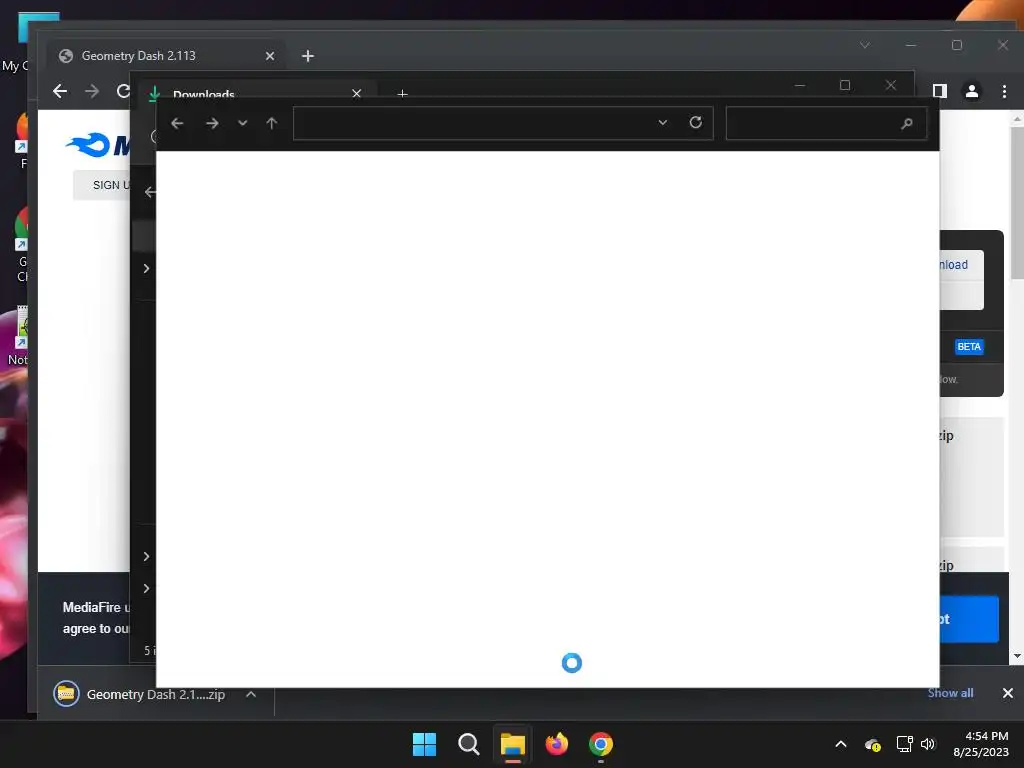Screen dimensions: 1024x768
Task: Go back in Chrome
Action: [x=60, y=91]
